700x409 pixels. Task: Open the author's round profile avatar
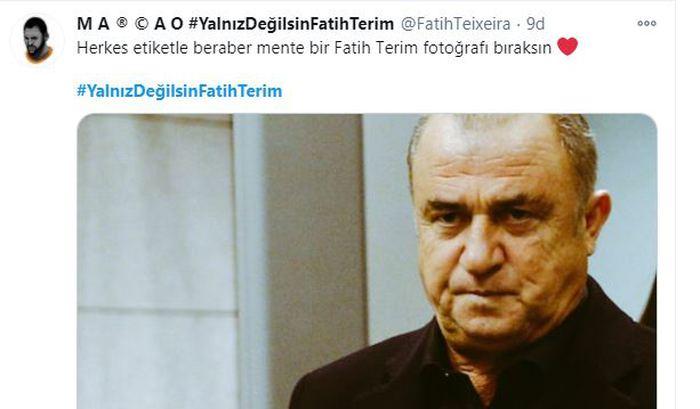click(x=38, y=40)
